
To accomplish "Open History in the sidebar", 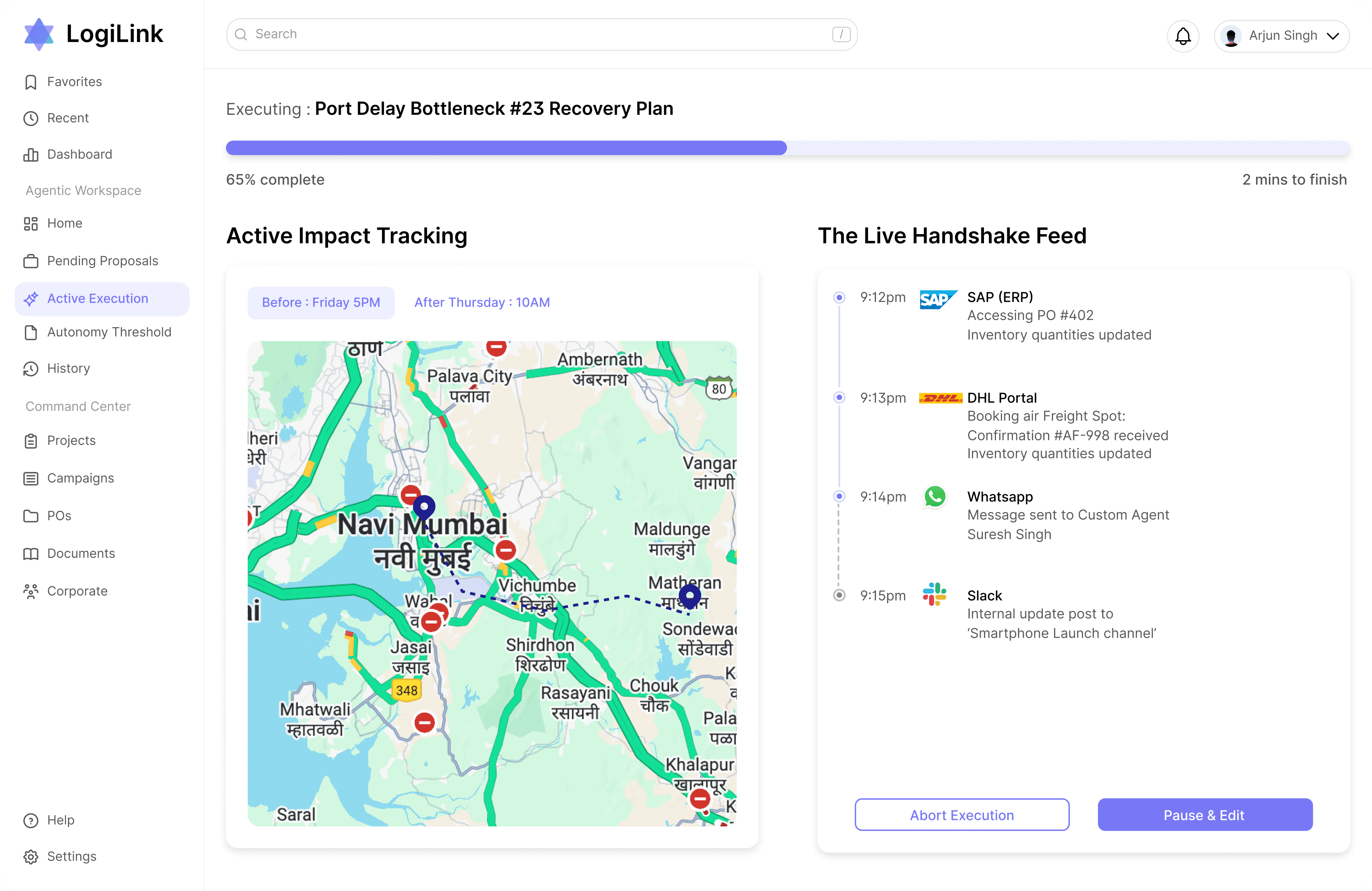I will pyautogui.click(x=68, y=368).
